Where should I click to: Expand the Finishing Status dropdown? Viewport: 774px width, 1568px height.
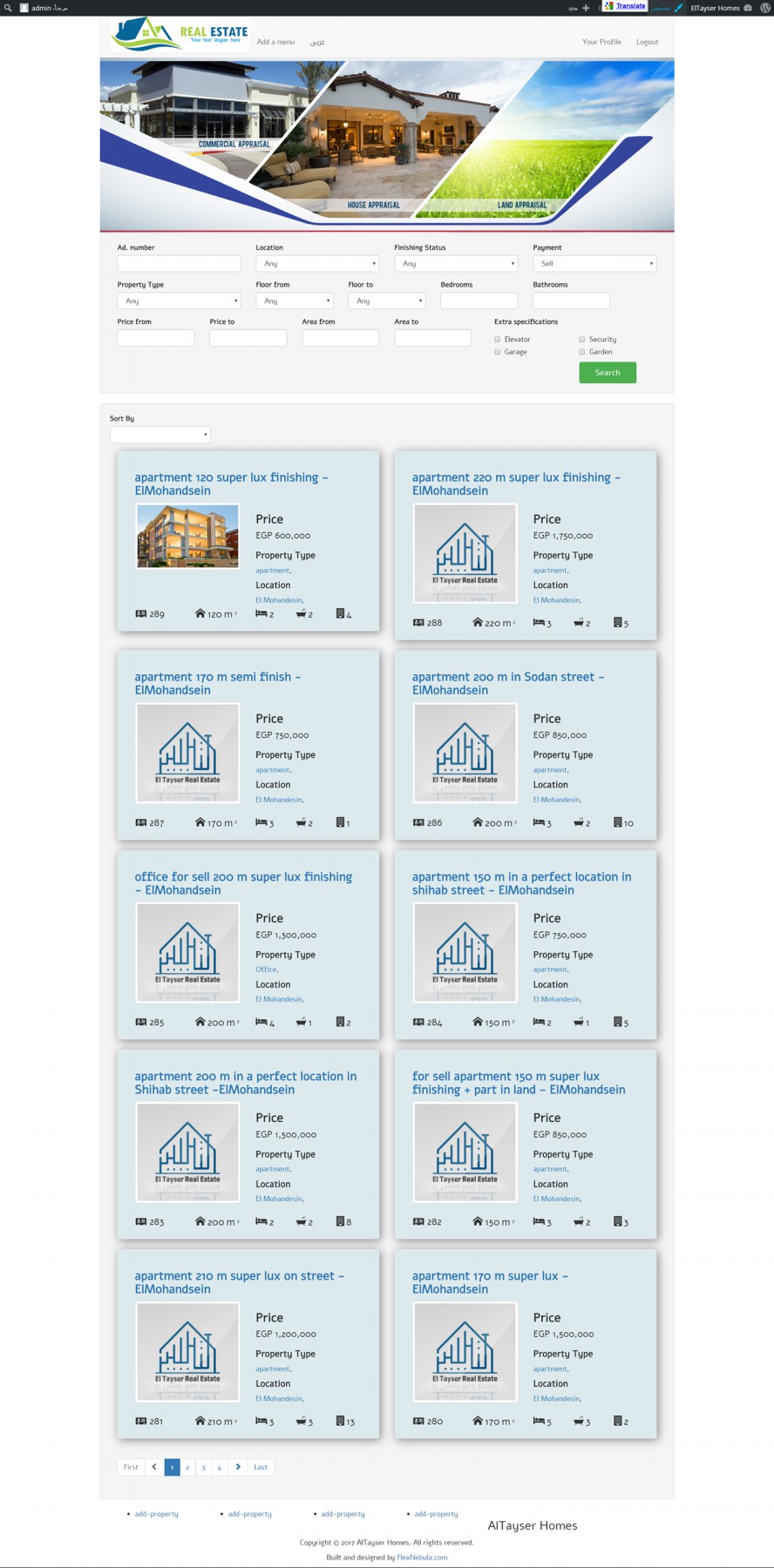pos(456,264)
